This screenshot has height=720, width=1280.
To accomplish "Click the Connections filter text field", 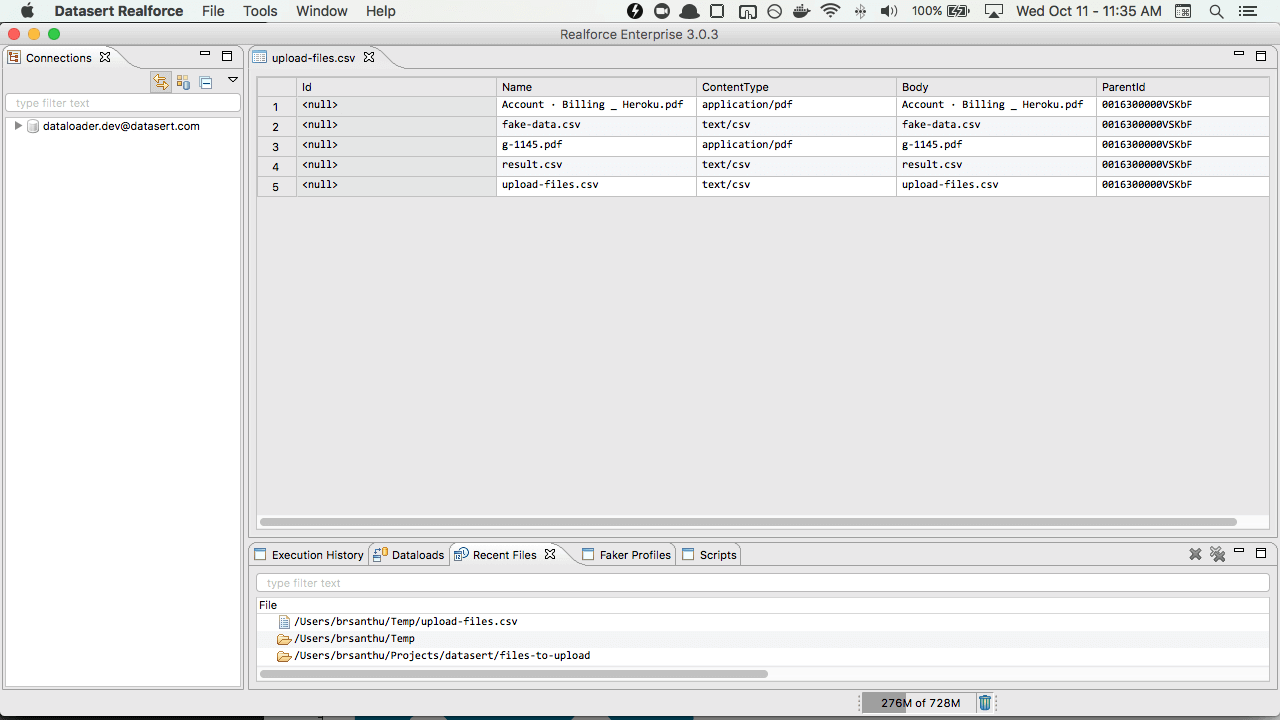I will [123, 103].
